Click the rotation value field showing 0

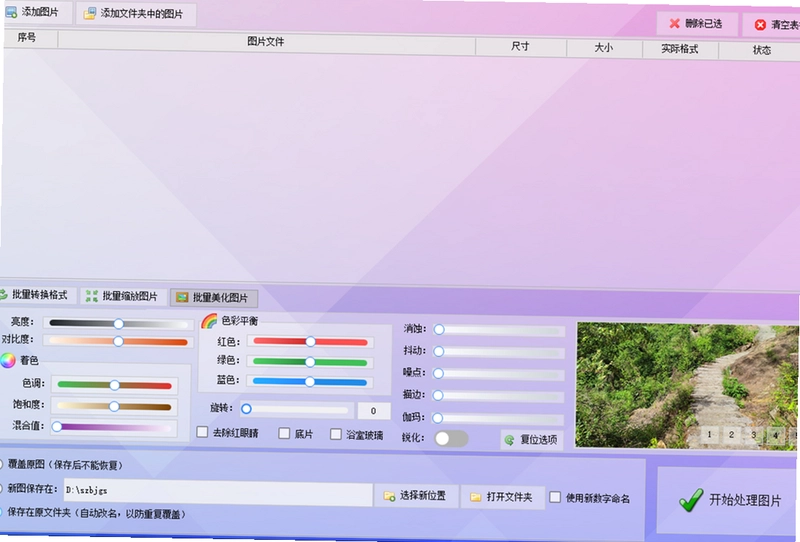[x=373, y=411]
